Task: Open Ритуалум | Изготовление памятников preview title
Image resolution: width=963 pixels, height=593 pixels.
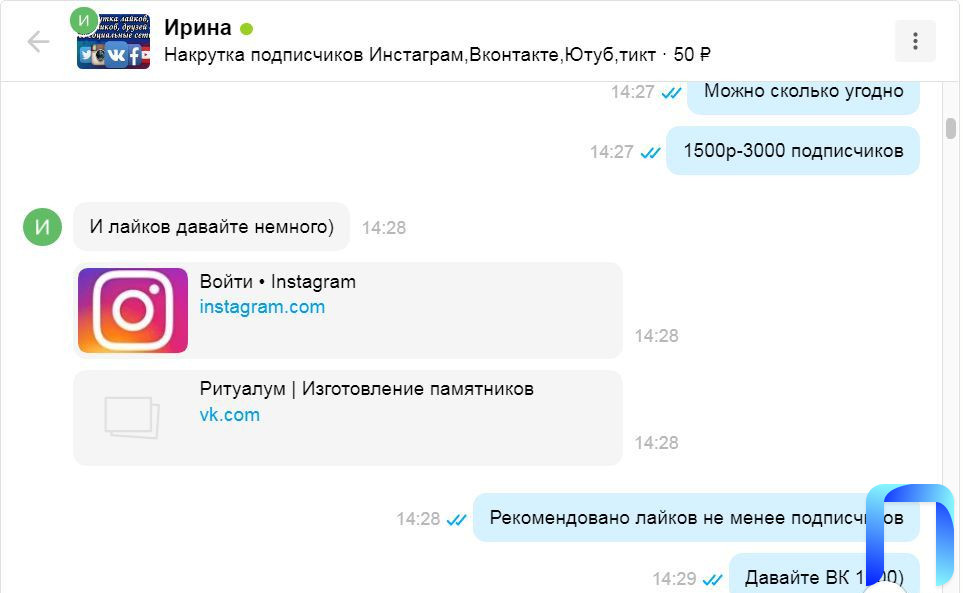Action: (x=367, y=389)
